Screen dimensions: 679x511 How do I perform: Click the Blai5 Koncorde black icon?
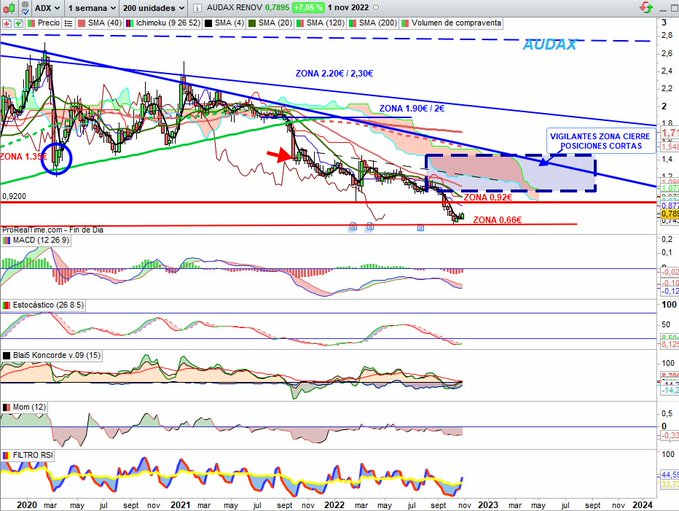6,356
